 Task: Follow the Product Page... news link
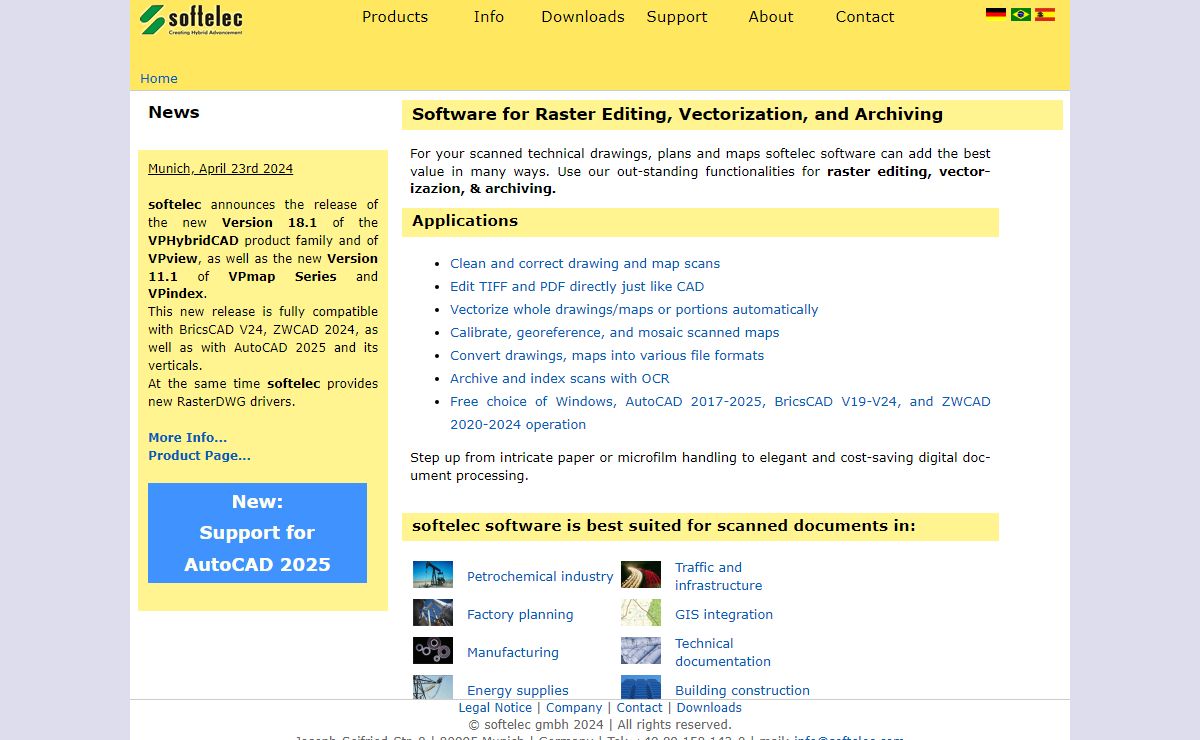199,456
